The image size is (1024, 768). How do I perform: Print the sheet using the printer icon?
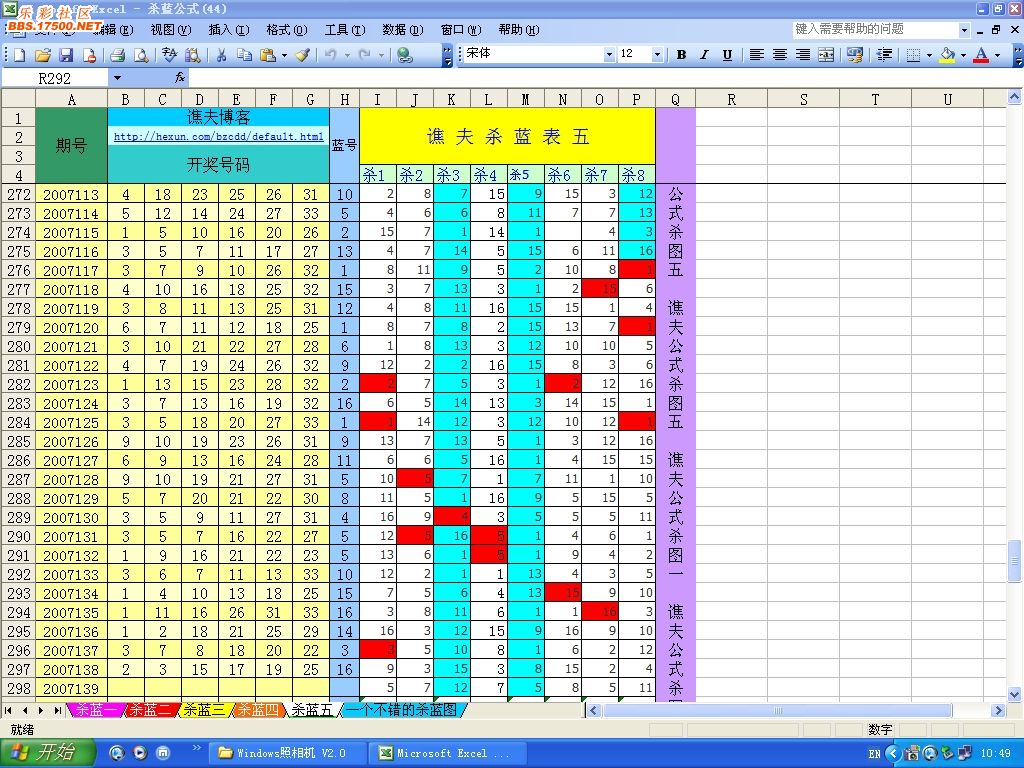(x=118, y=56)
